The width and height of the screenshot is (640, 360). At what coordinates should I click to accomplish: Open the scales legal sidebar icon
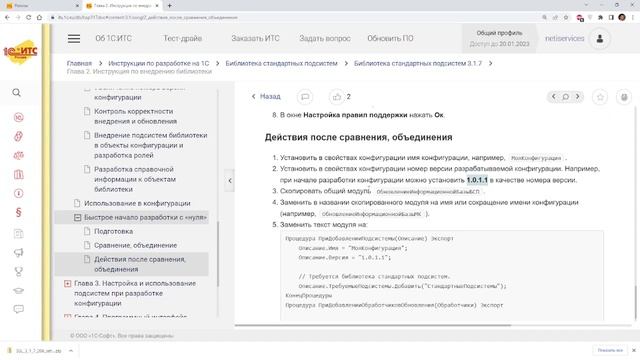pyautogui.click(x=18, y=156)
